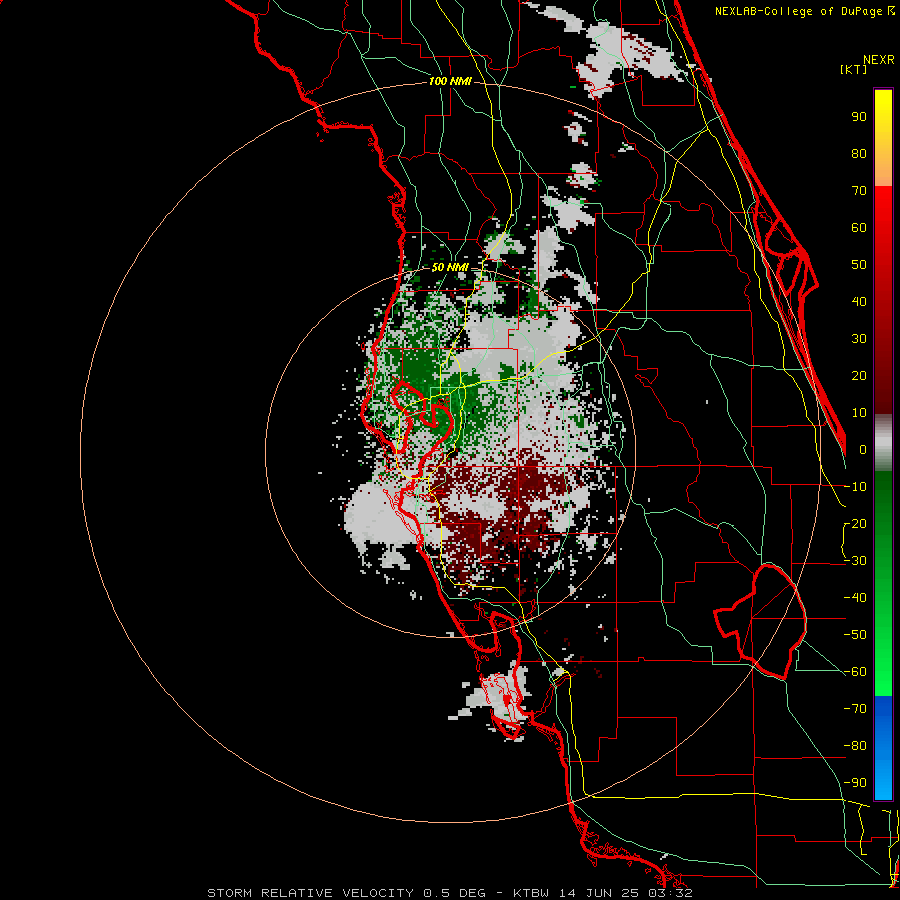Select the positive 10 scale value

click(x=859, y=413)
